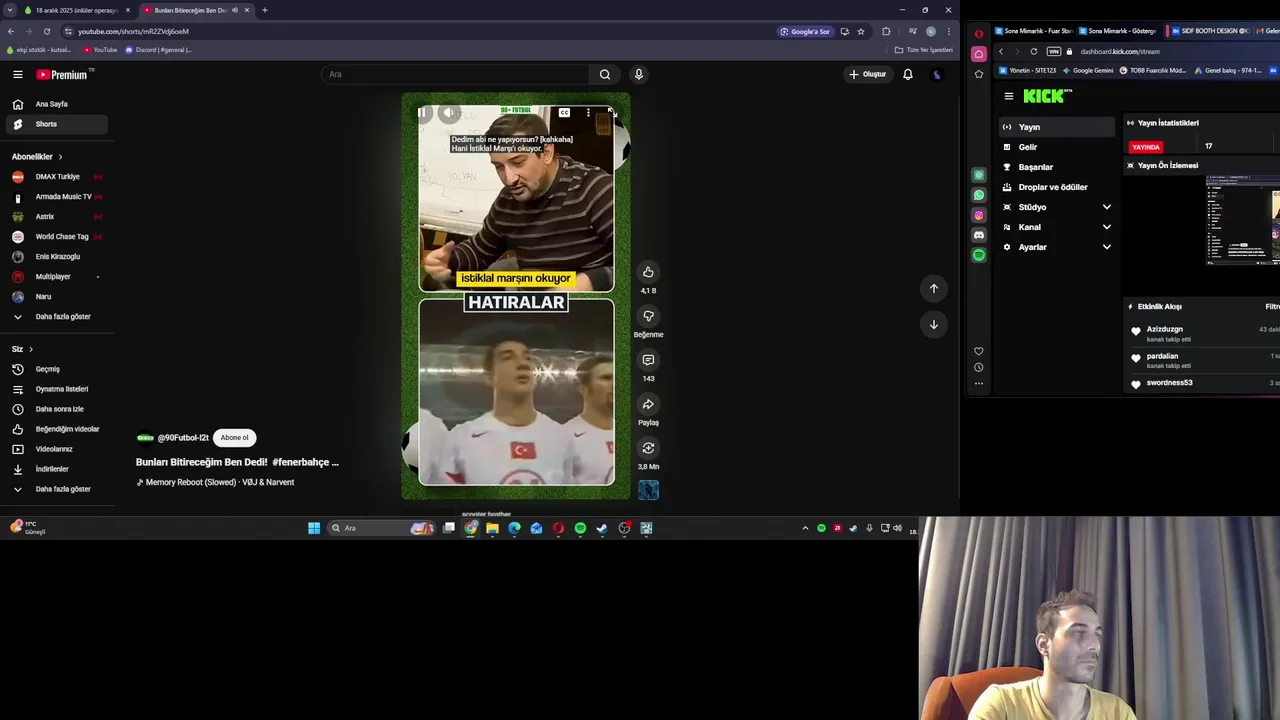Image resolution: width=1280 pixels, height=720 pixels.
Task: Open the Short's sound thumbnail
Action: pyautogui.click(x=648, y=490)
